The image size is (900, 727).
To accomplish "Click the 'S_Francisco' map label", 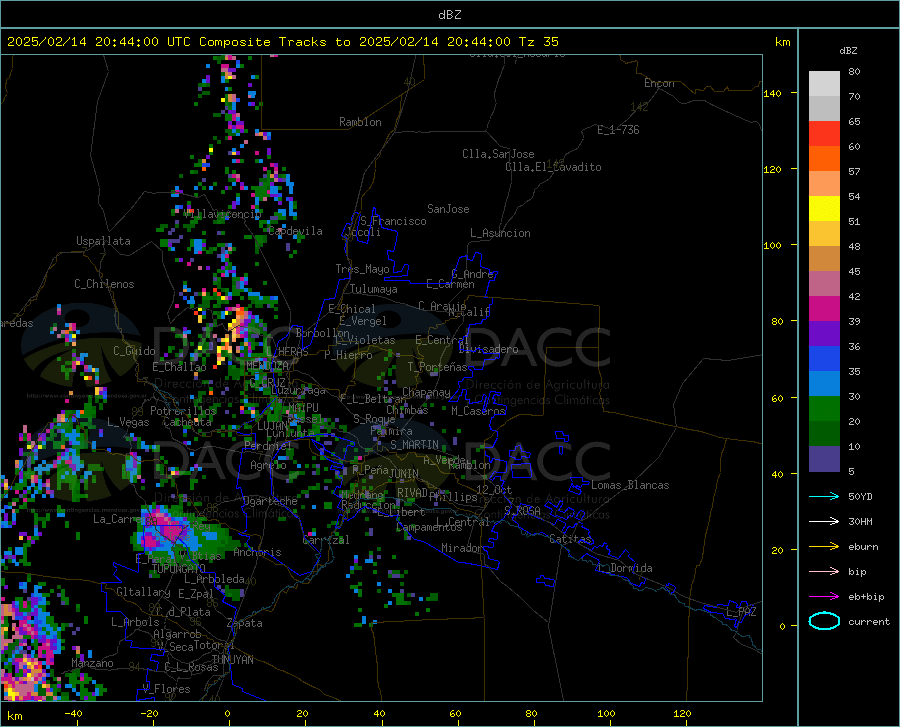I will point(393,221).
